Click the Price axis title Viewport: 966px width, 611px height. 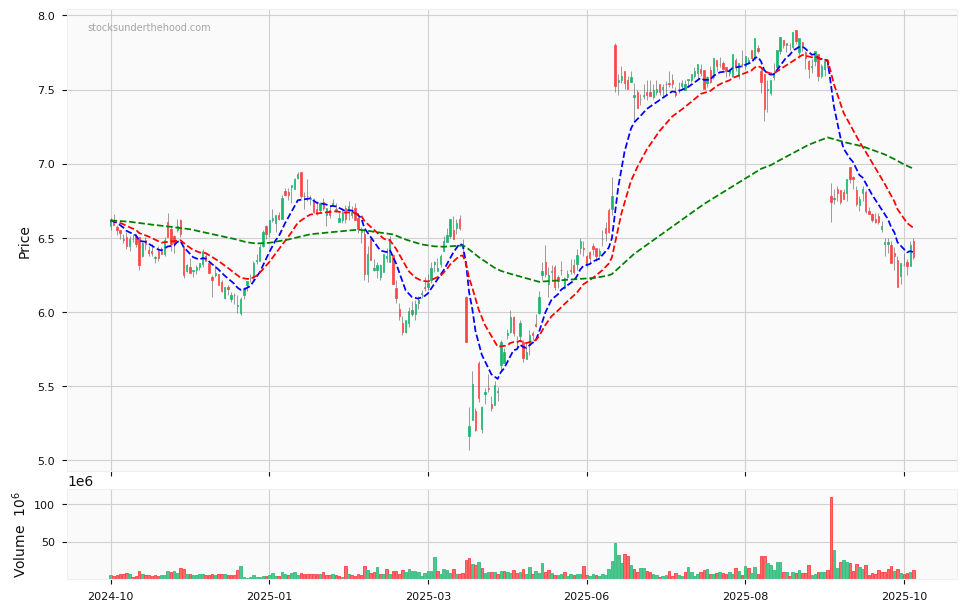tap(24, 242)
